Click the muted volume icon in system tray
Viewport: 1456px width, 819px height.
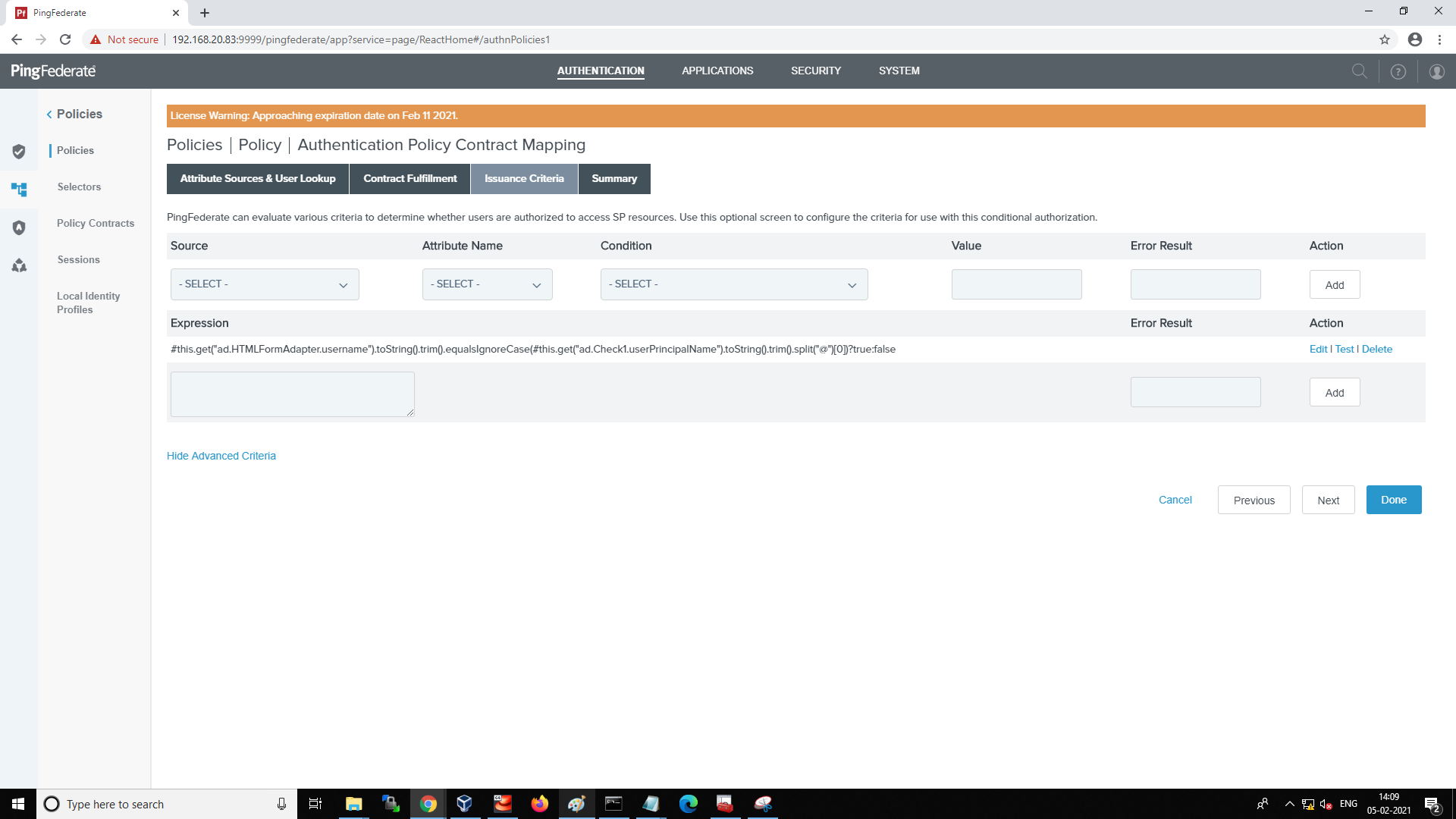click(x=1326, y=804)
